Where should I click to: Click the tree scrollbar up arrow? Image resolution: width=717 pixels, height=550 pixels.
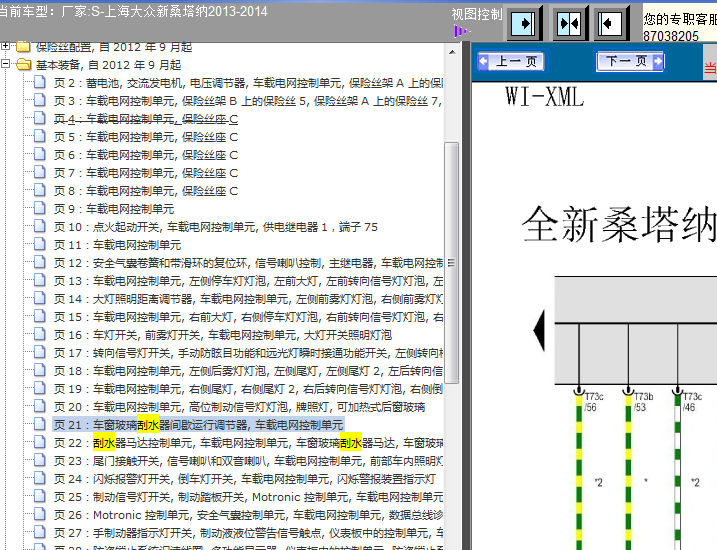click(452, 52)
